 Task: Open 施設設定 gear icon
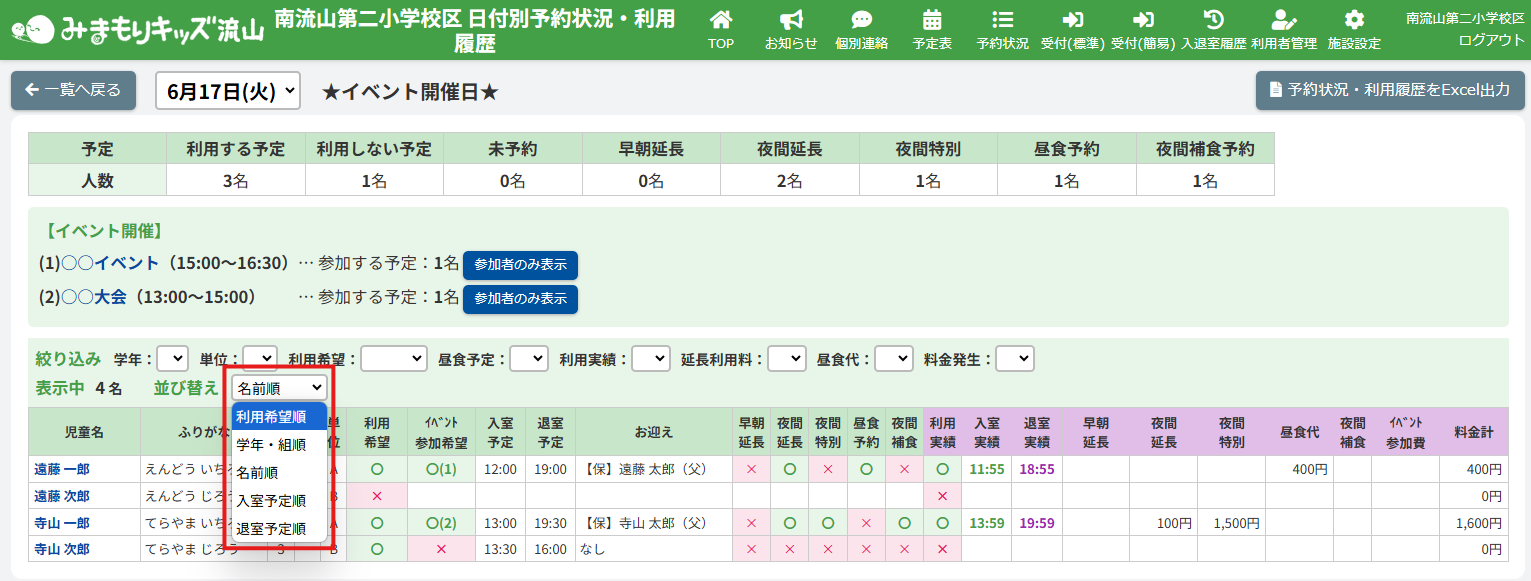click(x=1354, y=20)
